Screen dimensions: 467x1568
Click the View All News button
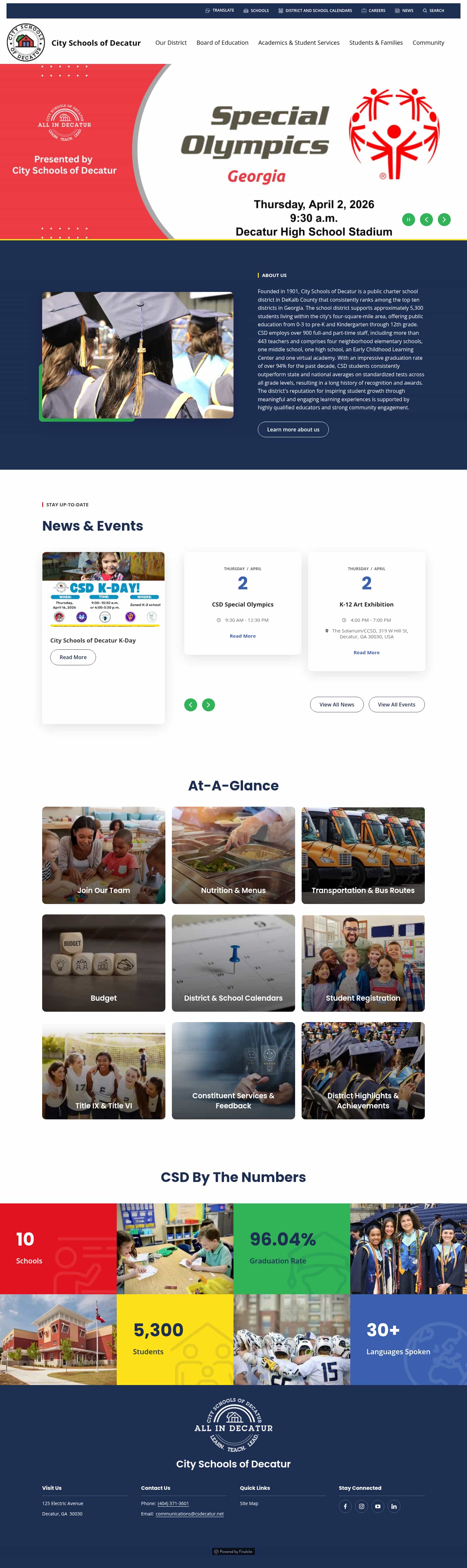(x=337, y=704)
